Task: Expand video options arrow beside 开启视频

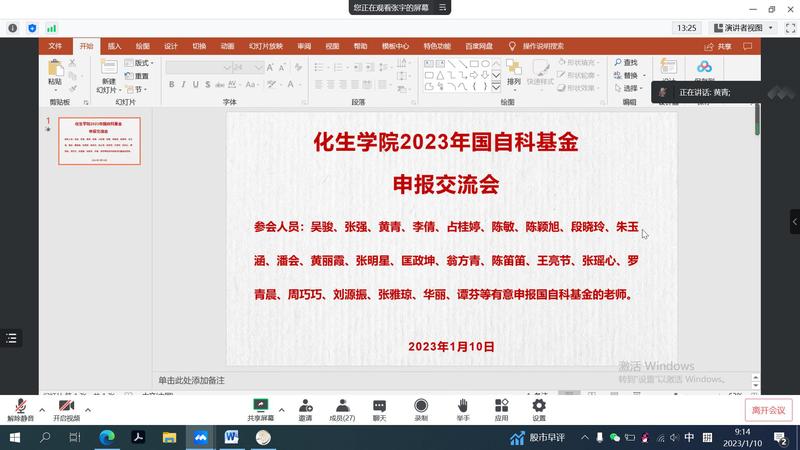Action: click(x=88, y=409)
